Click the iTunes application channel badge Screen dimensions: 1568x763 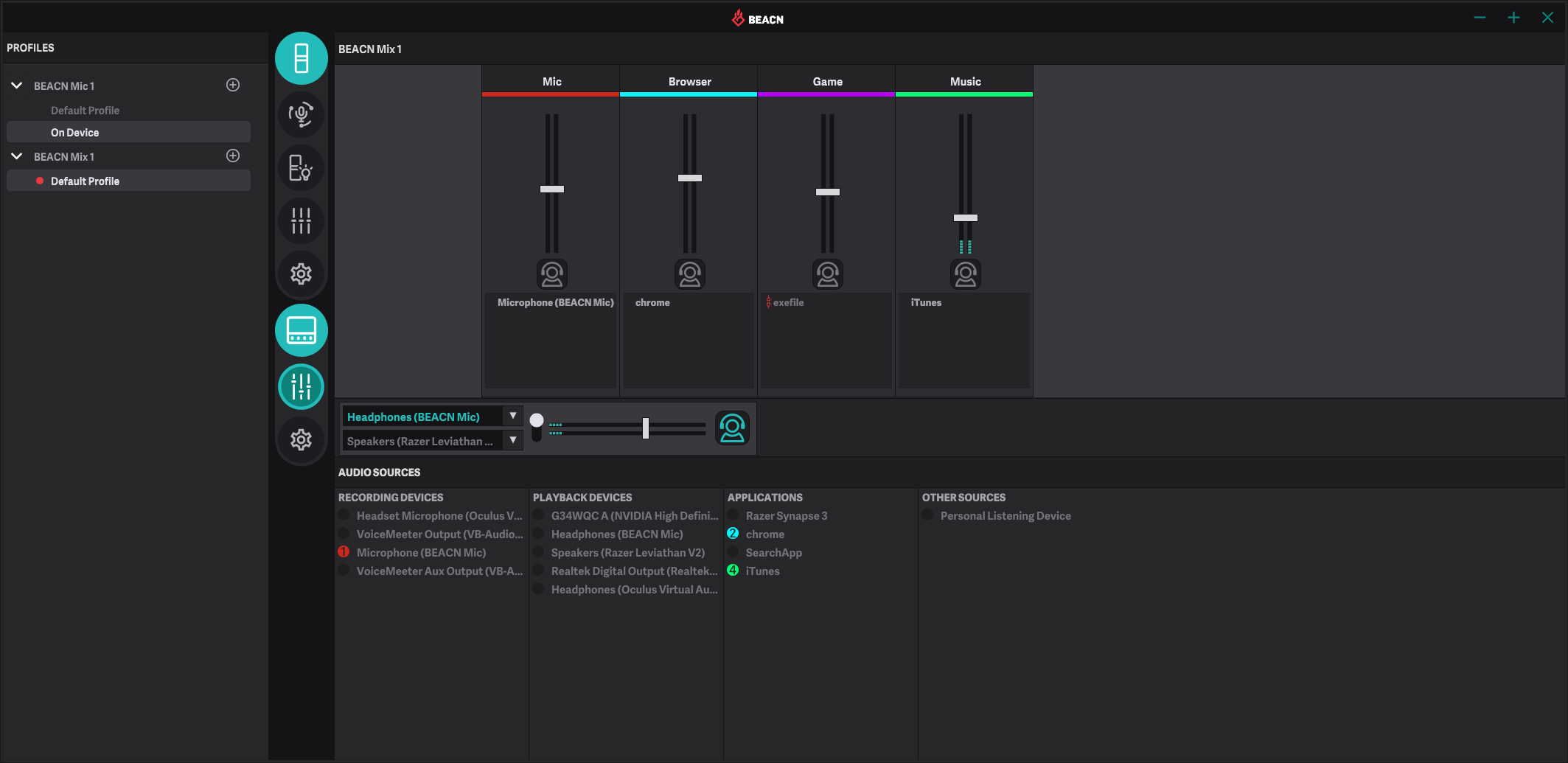pos(733,571)
